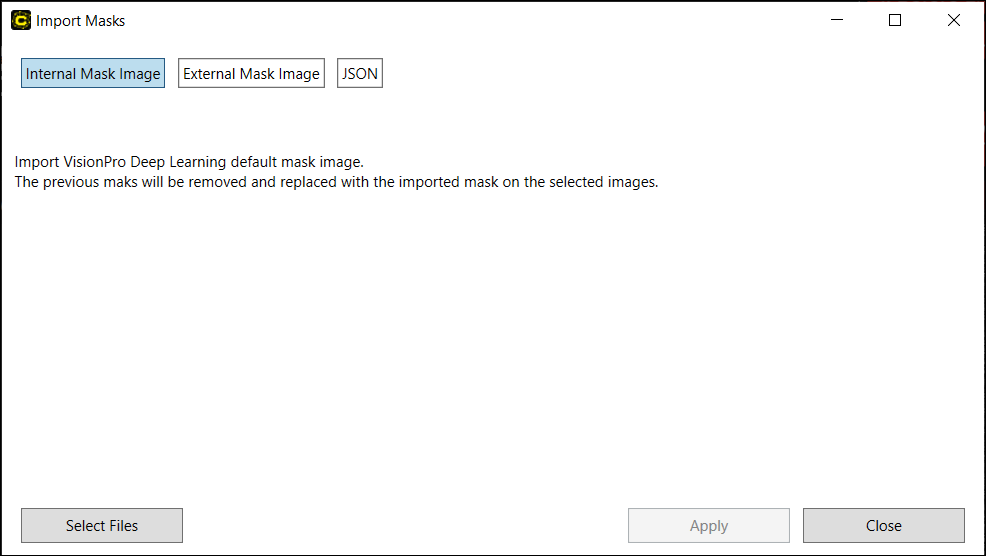Switch to Internal Mask Image tab
The width and height of the screenshot is (986, 556).
(93, 74)
